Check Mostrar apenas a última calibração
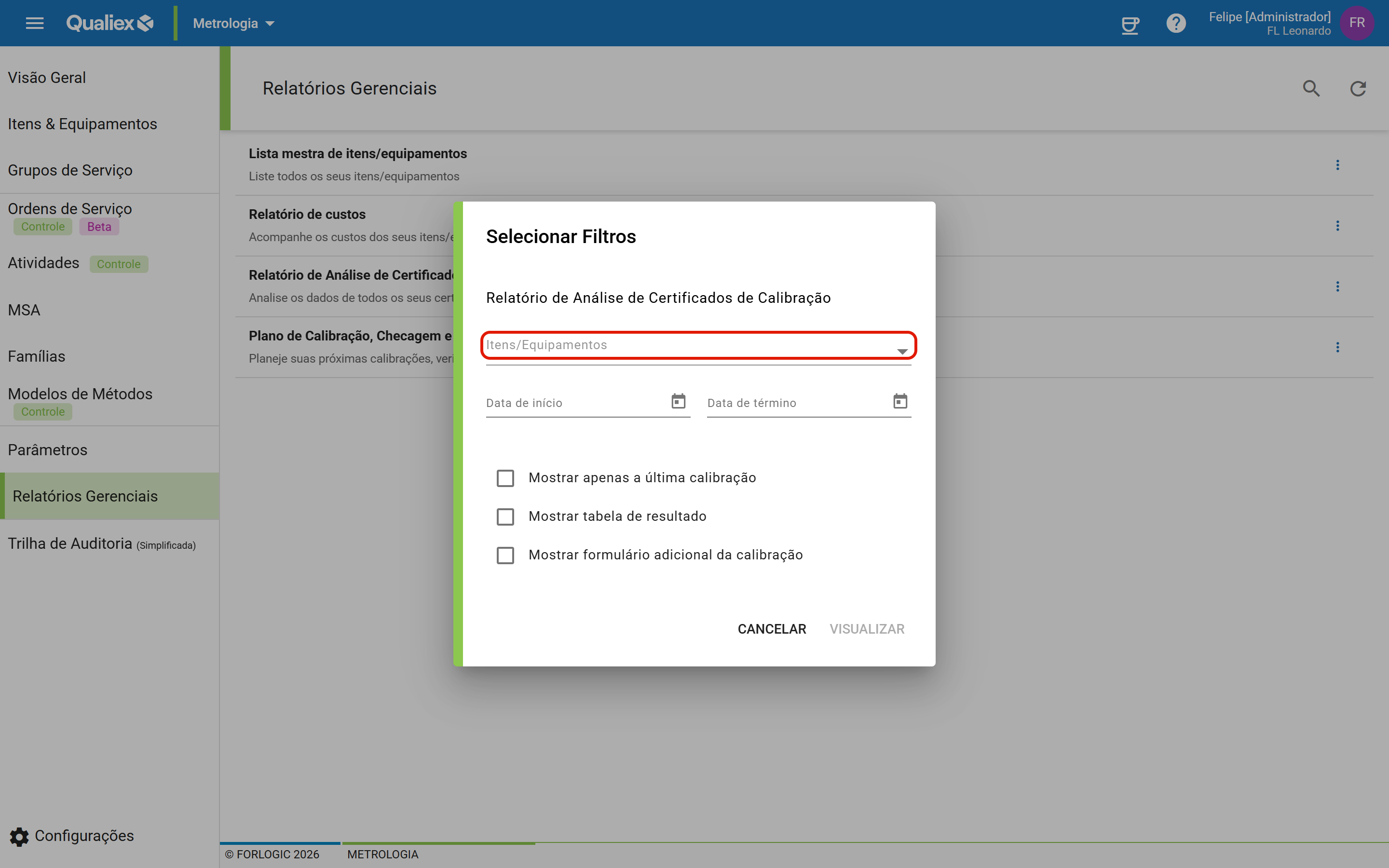The image size is (1389, 868). pos(505,478)
